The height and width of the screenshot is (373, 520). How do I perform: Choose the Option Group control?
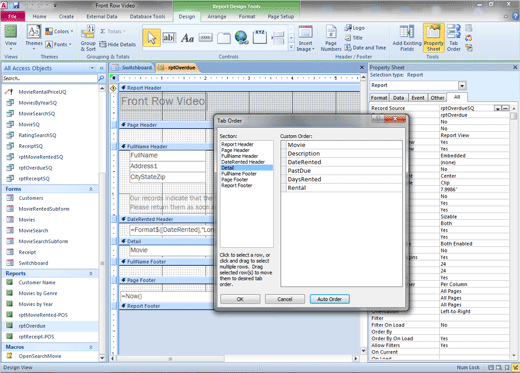click(x=260, y=37)
